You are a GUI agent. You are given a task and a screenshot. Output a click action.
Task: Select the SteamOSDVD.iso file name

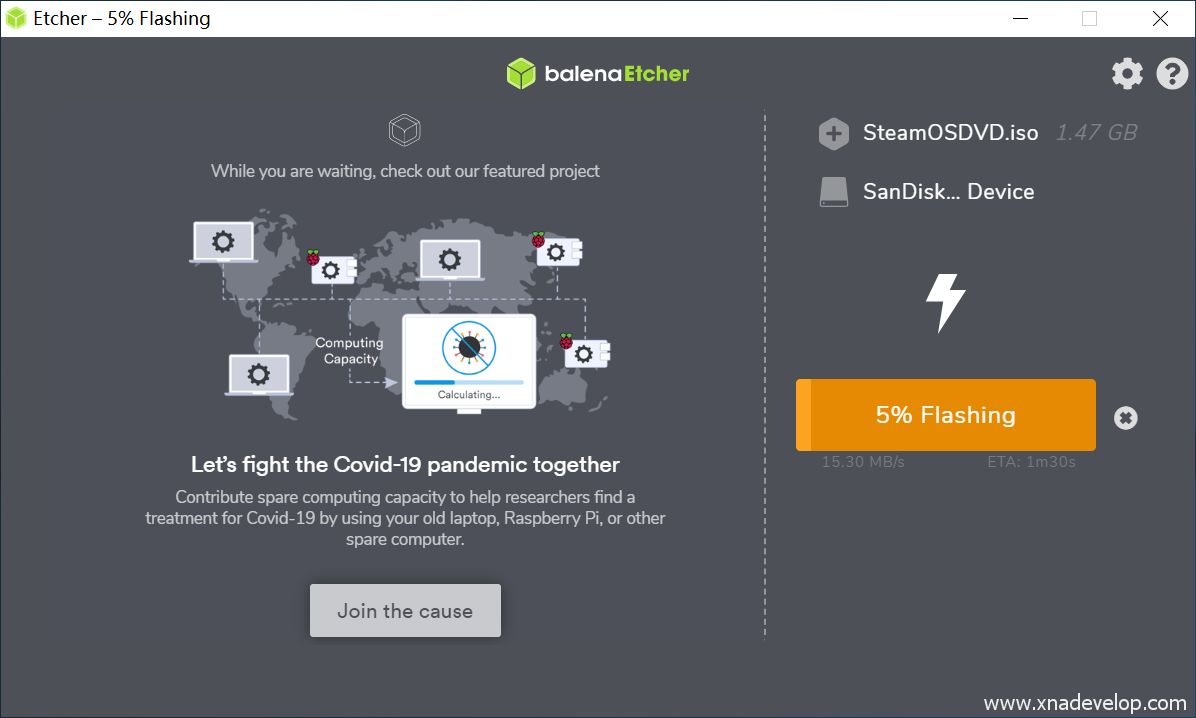950,133
